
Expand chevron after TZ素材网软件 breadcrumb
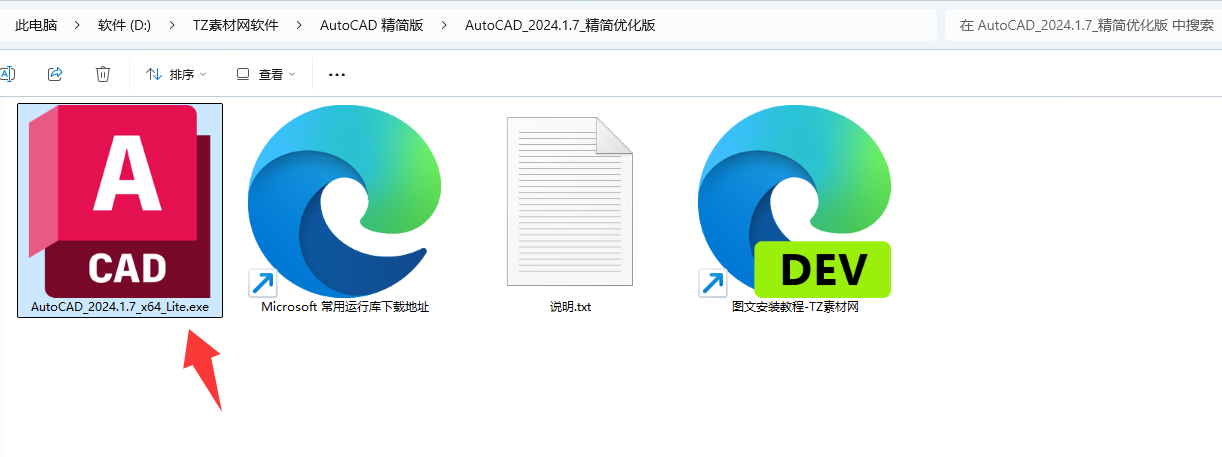[x=299, y=25]
